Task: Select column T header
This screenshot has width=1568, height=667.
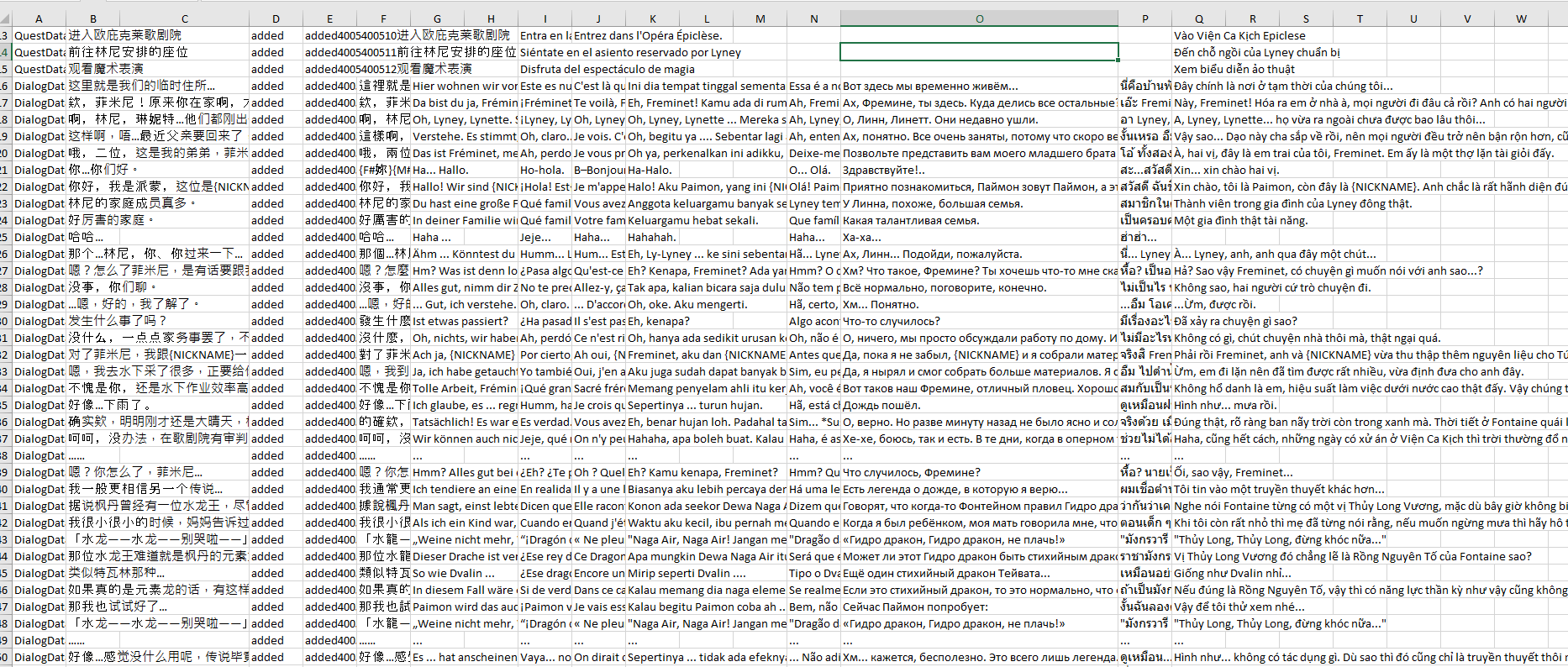Action: 1360,18
